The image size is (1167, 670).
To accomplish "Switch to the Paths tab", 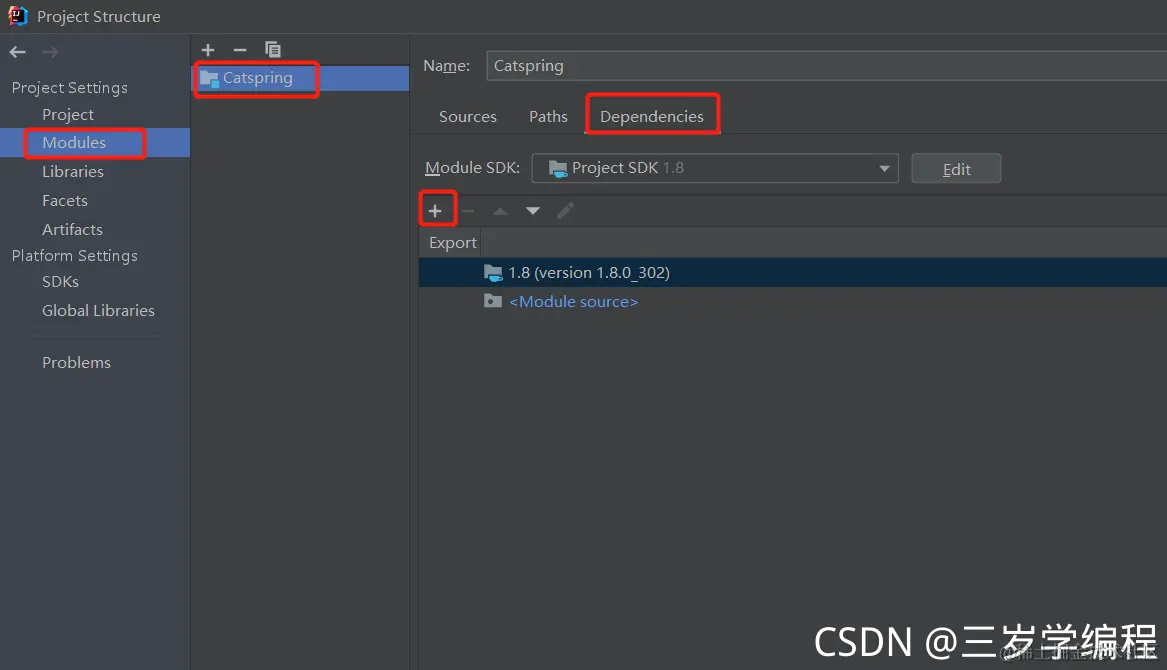I will pos(549,117).
